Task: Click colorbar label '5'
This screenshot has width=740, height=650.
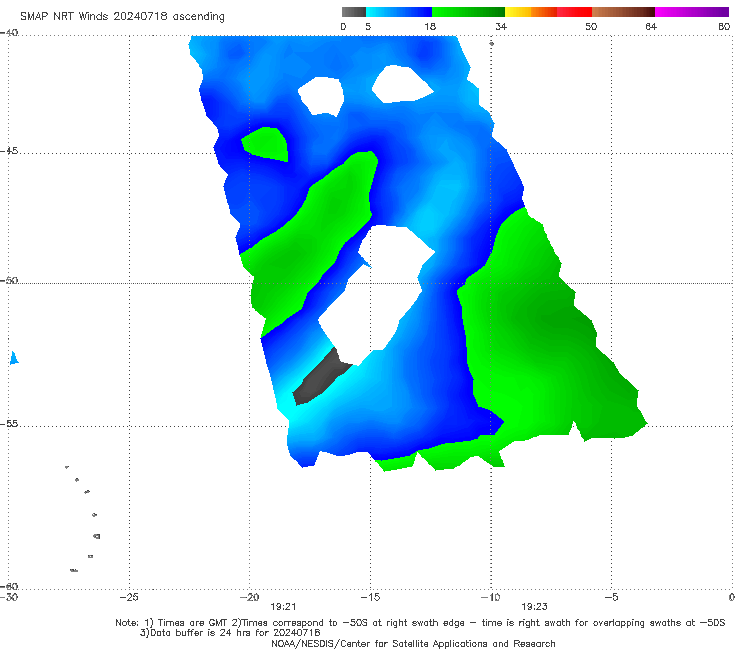Action: 368,26
